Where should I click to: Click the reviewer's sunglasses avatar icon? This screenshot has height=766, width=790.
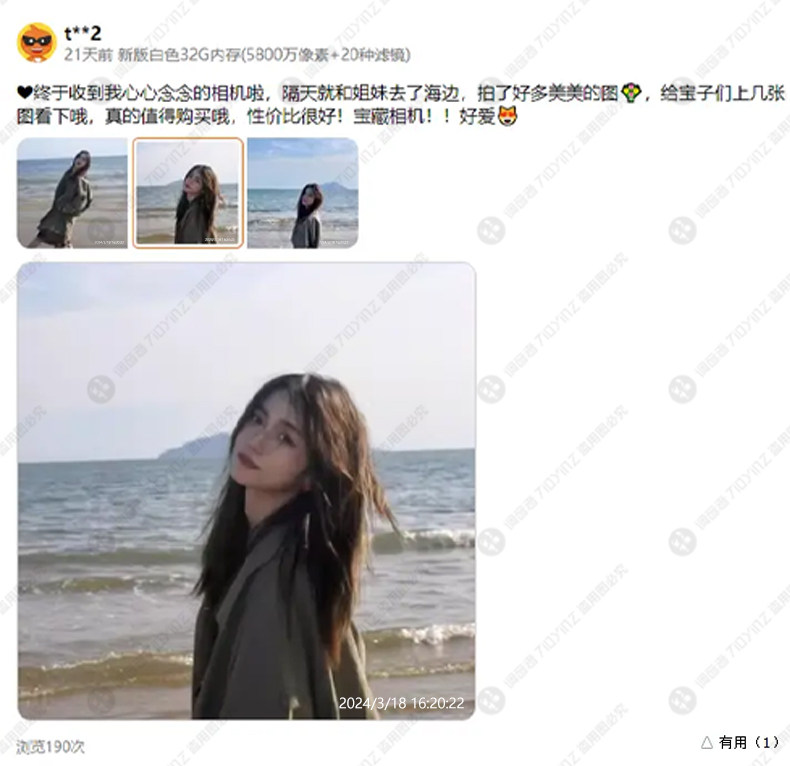(x=36, y=42)
